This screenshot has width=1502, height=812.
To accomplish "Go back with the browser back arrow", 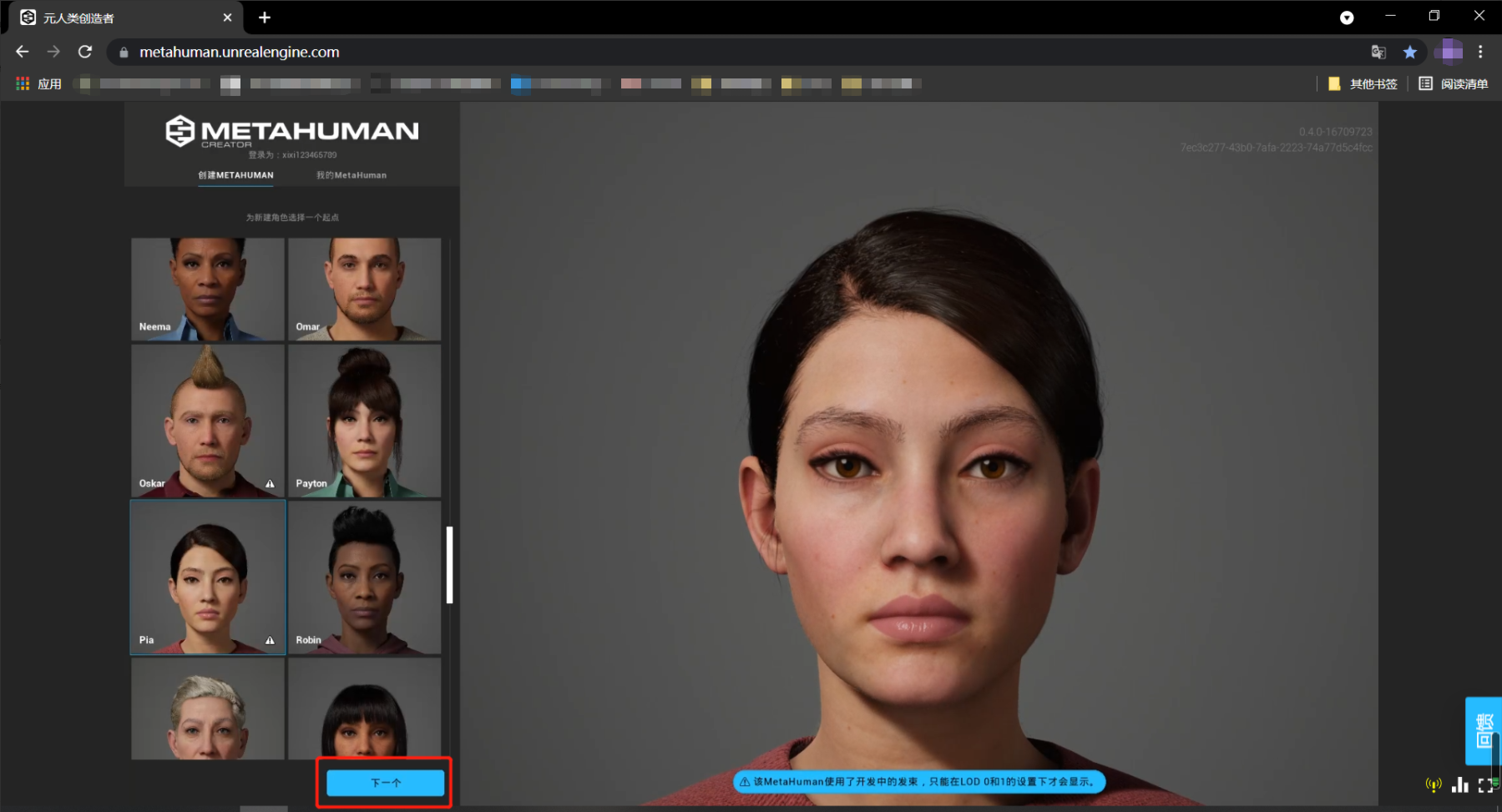I will [23, 52].
